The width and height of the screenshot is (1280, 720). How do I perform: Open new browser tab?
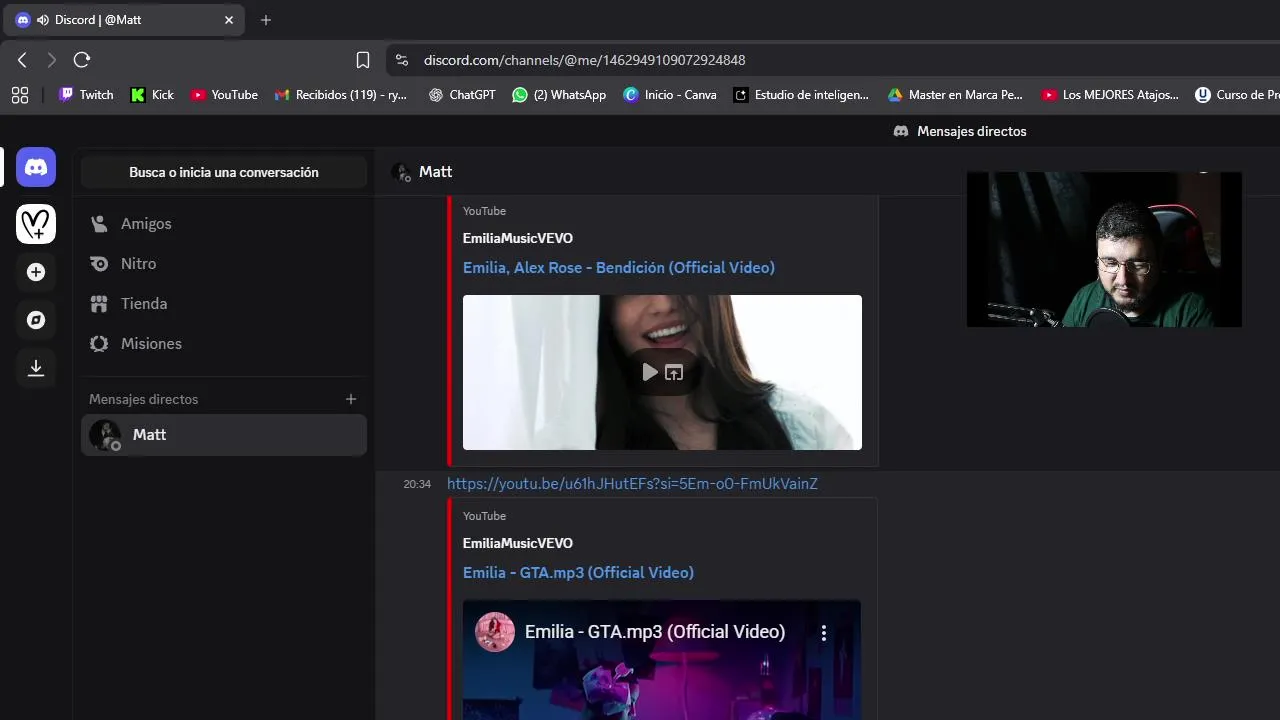tap(266, 20)
